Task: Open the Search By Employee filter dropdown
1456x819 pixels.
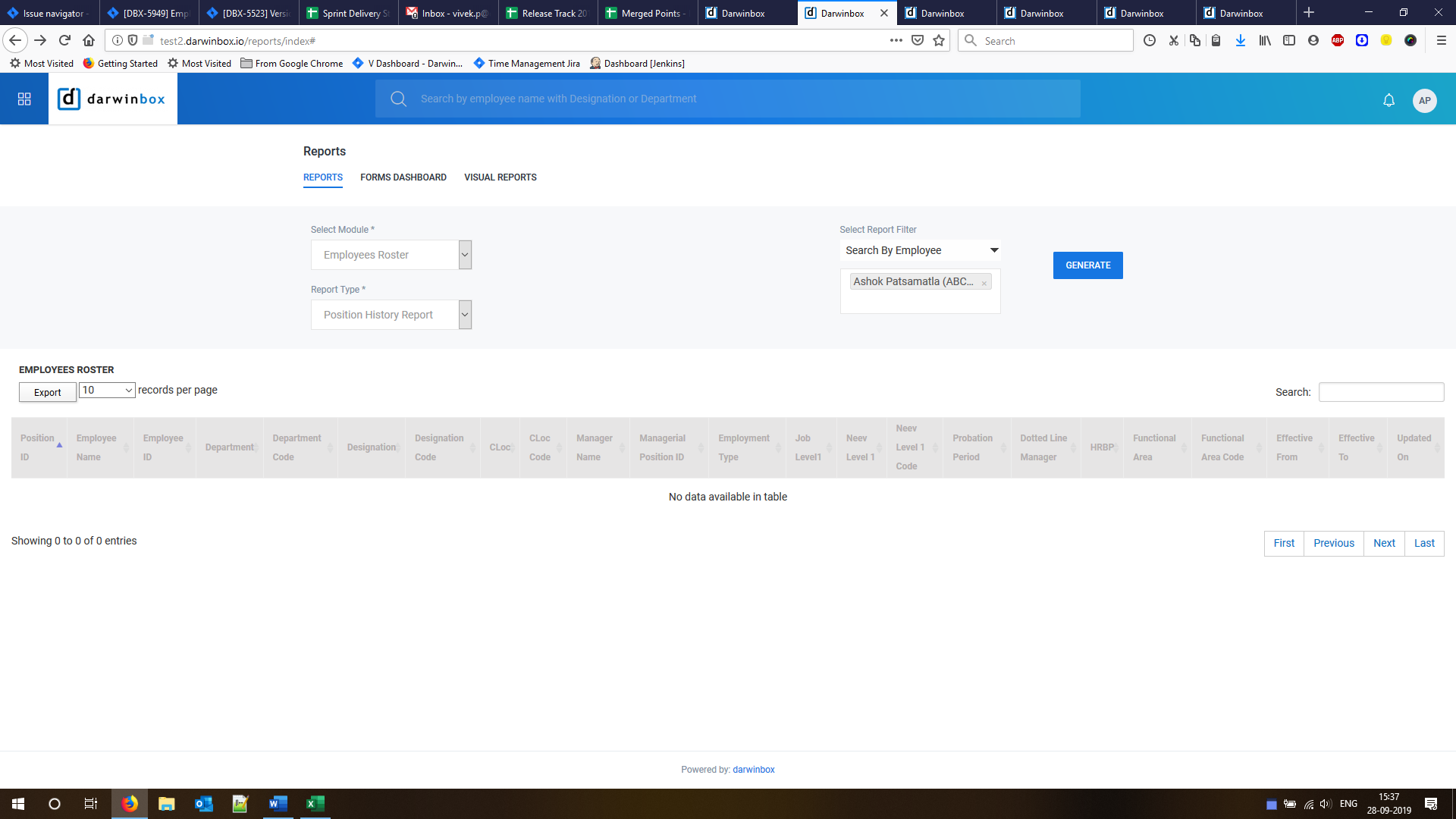Action: point(920,251)
